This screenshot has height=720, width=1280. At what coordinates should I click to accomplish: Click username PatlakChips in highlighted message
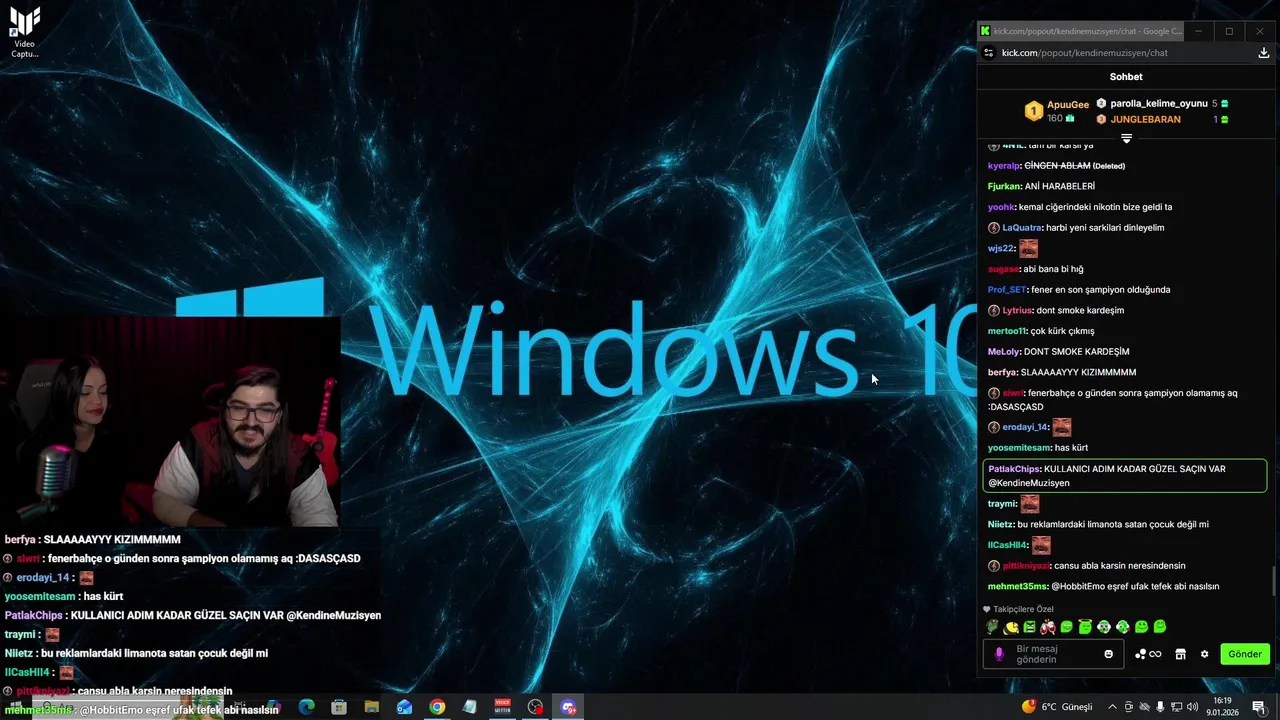[x=1014, y=469]
